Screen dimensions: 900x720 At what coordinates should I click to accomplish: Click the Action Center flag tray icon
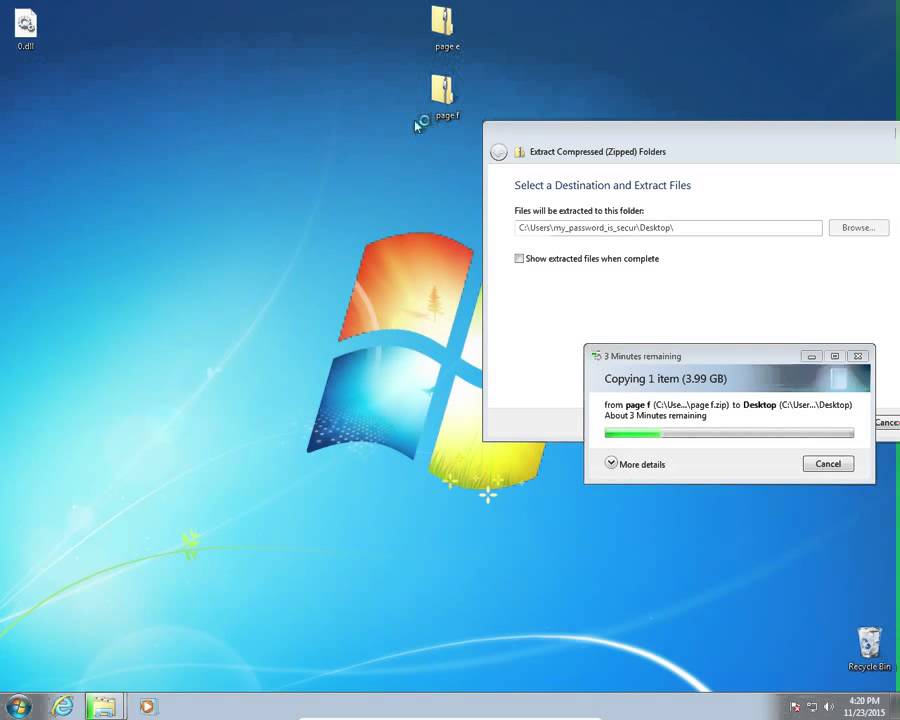795,707
